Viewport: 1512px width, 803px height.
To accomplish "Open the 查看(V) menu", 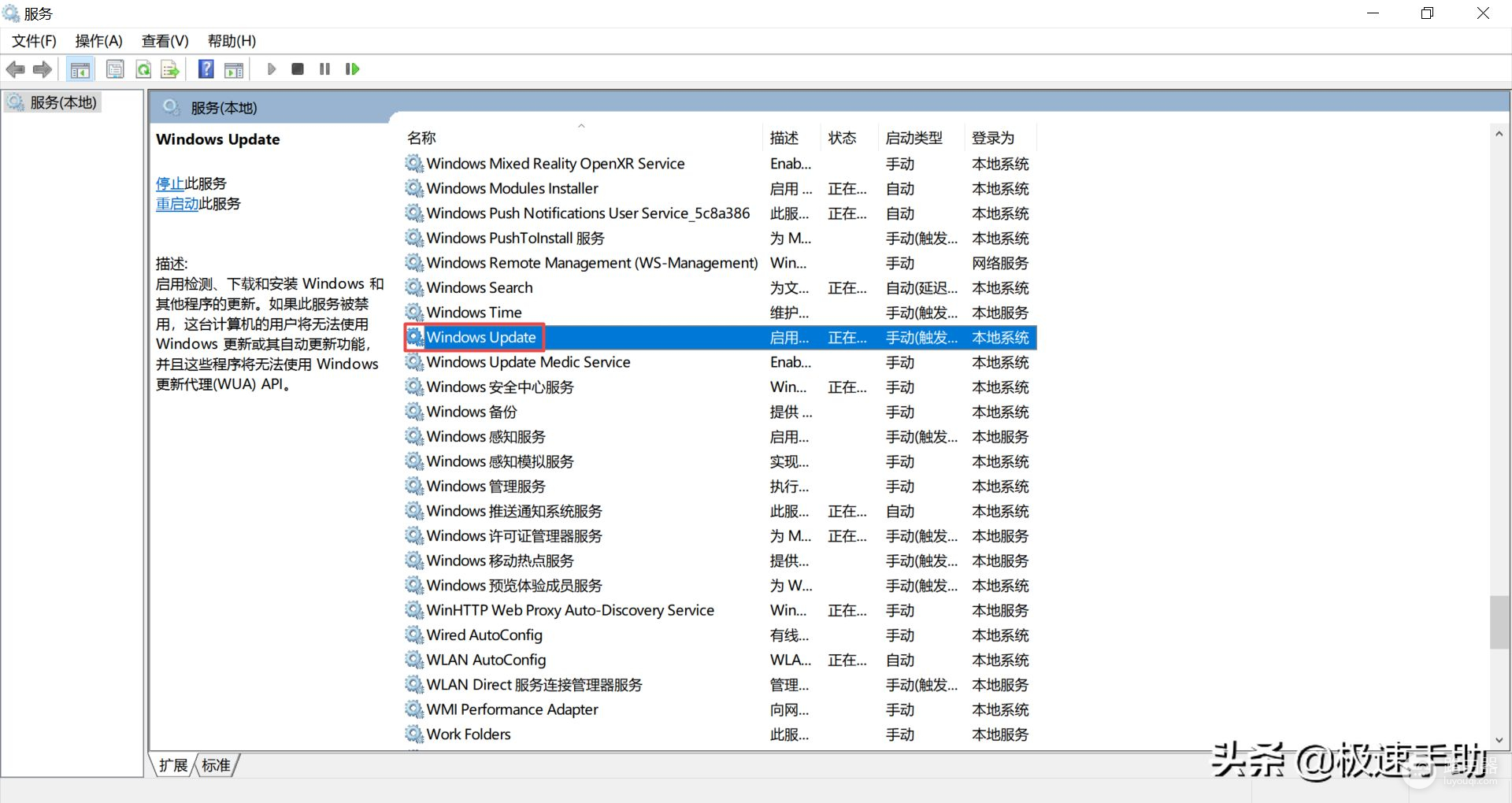I will pyautogui.click(x=165, y=41).
